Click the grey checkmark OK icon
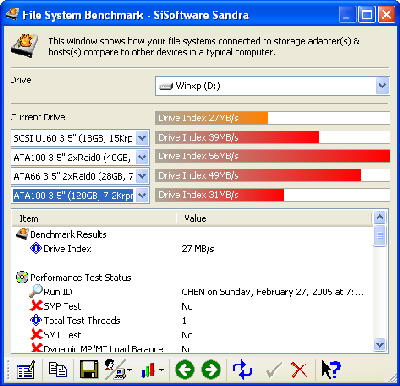The height and width of the screenshot is (386, 400). (273, 370)
